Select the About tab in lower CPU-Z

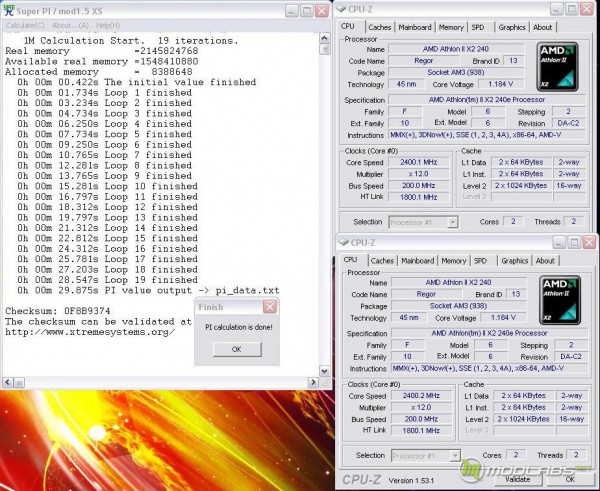pos(545,261)
